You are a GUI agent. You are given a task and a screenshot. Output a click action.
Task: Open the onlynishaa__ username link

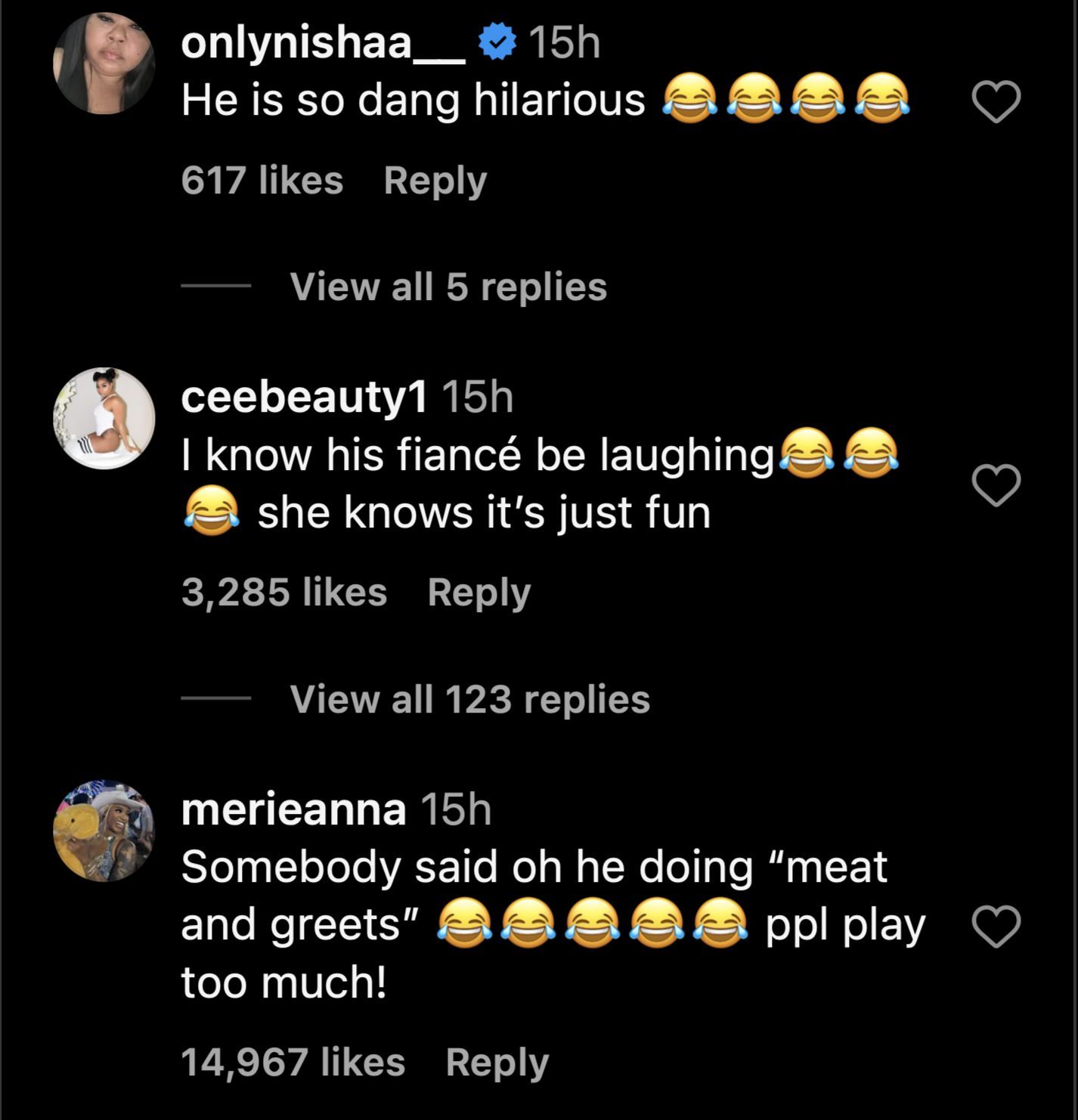(x=323, y=43)
